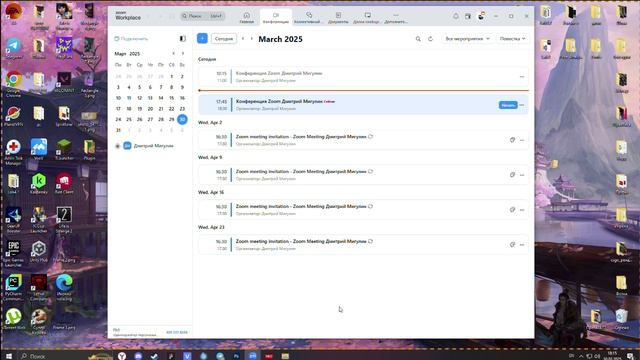Image resolution: width=640 pixels, height=360 pixels.
Task: Select day 11 in mini calendar
Action: [x=129, y=98]
